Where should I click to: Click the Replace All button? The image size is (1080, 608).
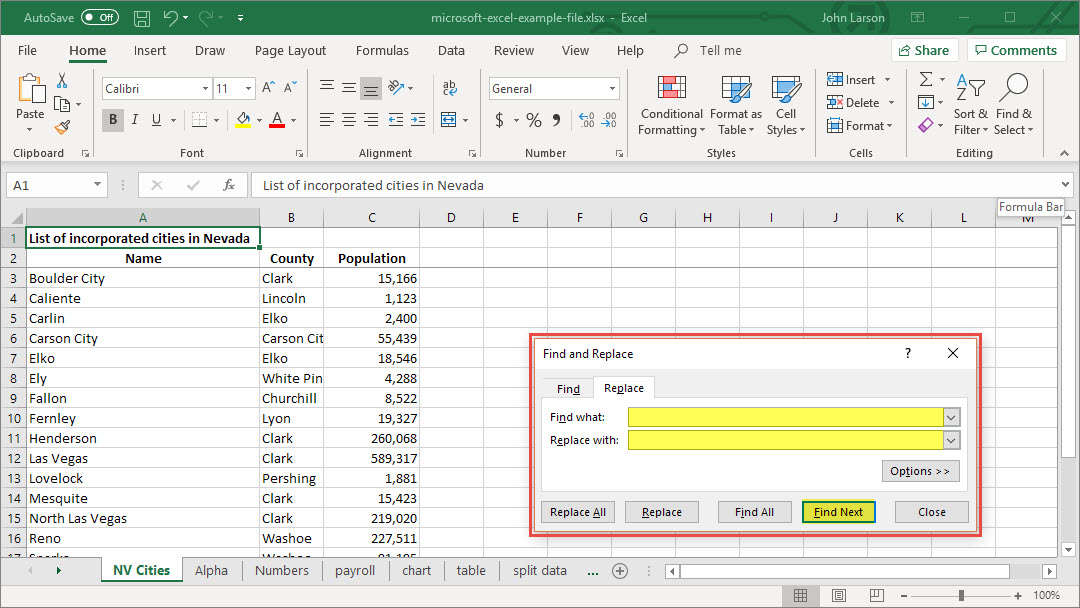578,512
